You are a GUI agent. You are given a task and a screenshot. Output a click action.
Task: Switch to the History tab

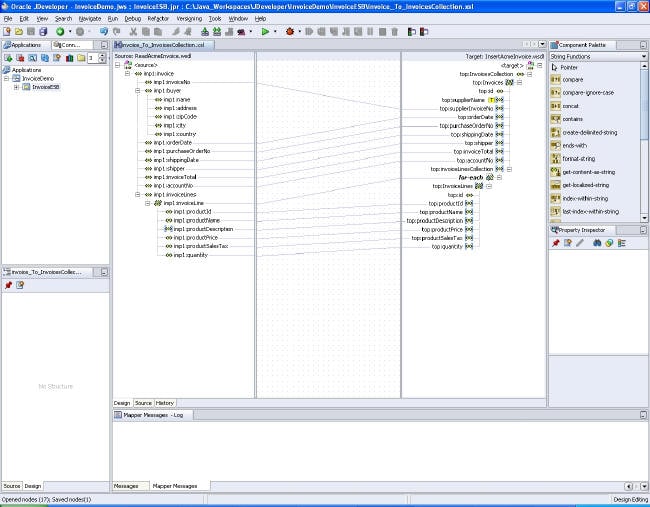(164, 402)
